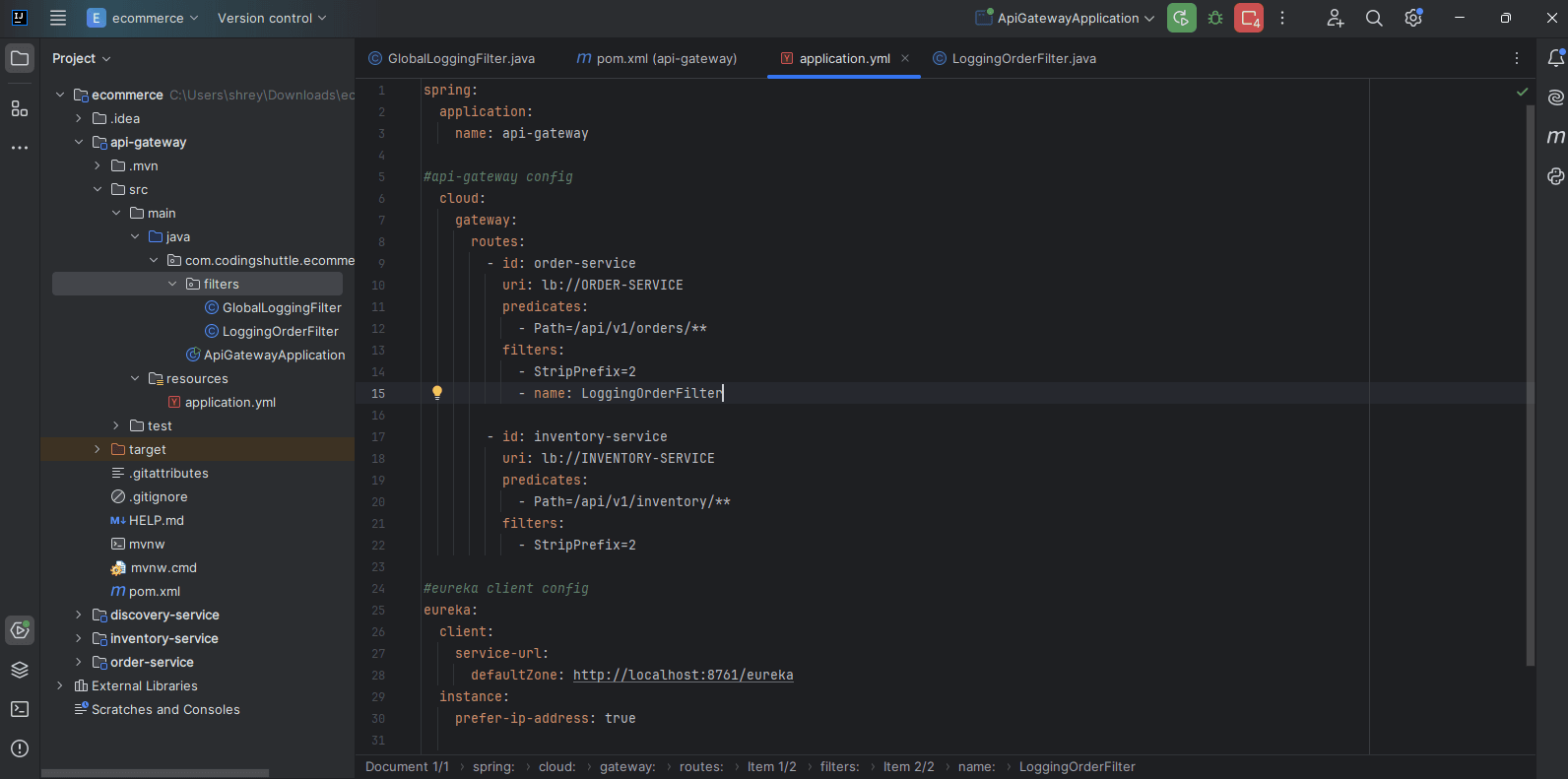Open Code With Me icon
Screen dimensions: 1568x779
[x=1335, y=18]
